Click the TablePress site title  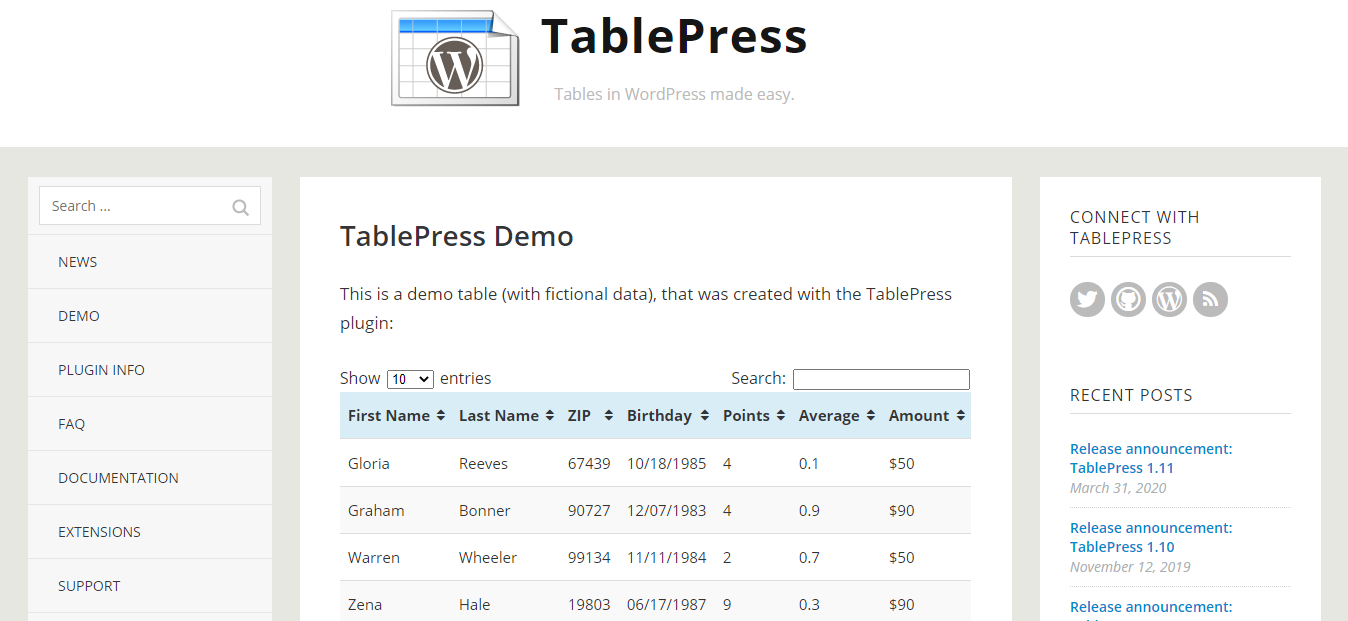(674, 37)
